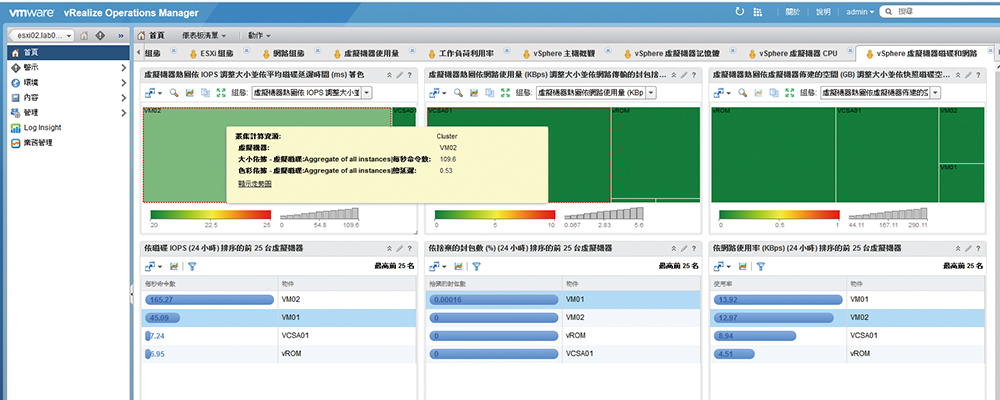Click the 說明 link in the top bar

[x=823, y=12]
